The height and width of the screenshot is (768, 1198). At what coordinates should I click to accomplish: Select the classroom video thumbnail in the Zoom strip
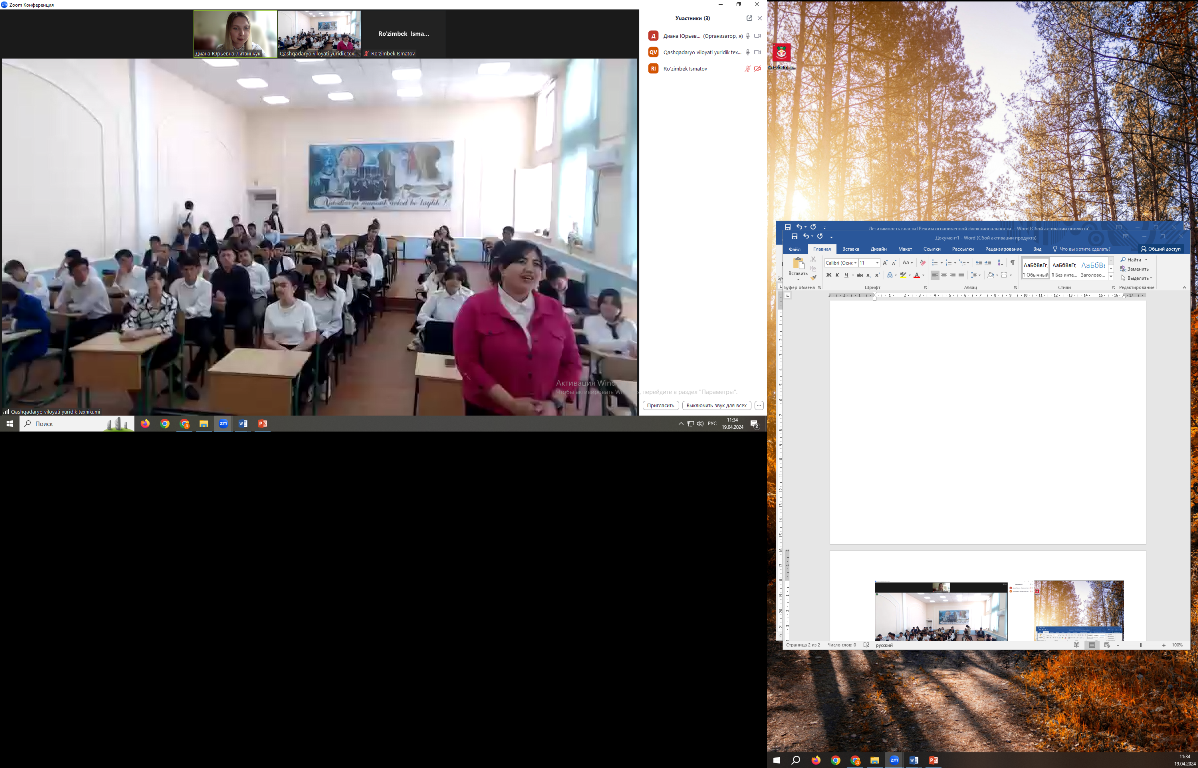click(x=319, y=34)
